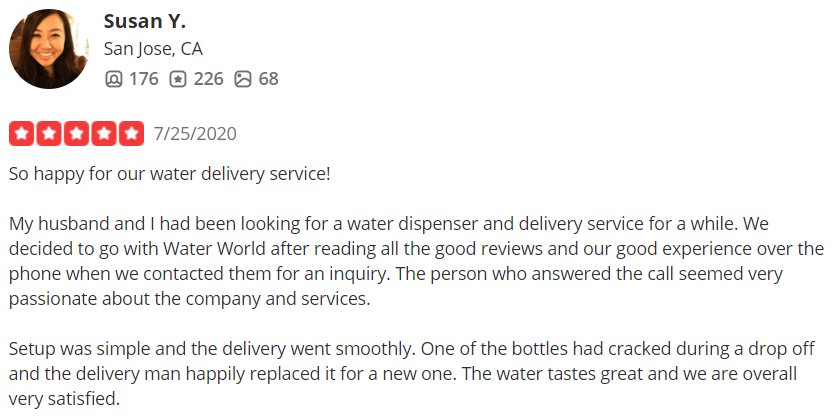832x420 pixels.
Task: Click the San Jose, CA location text
Action: pyautogui.click(x=153, y=49)
